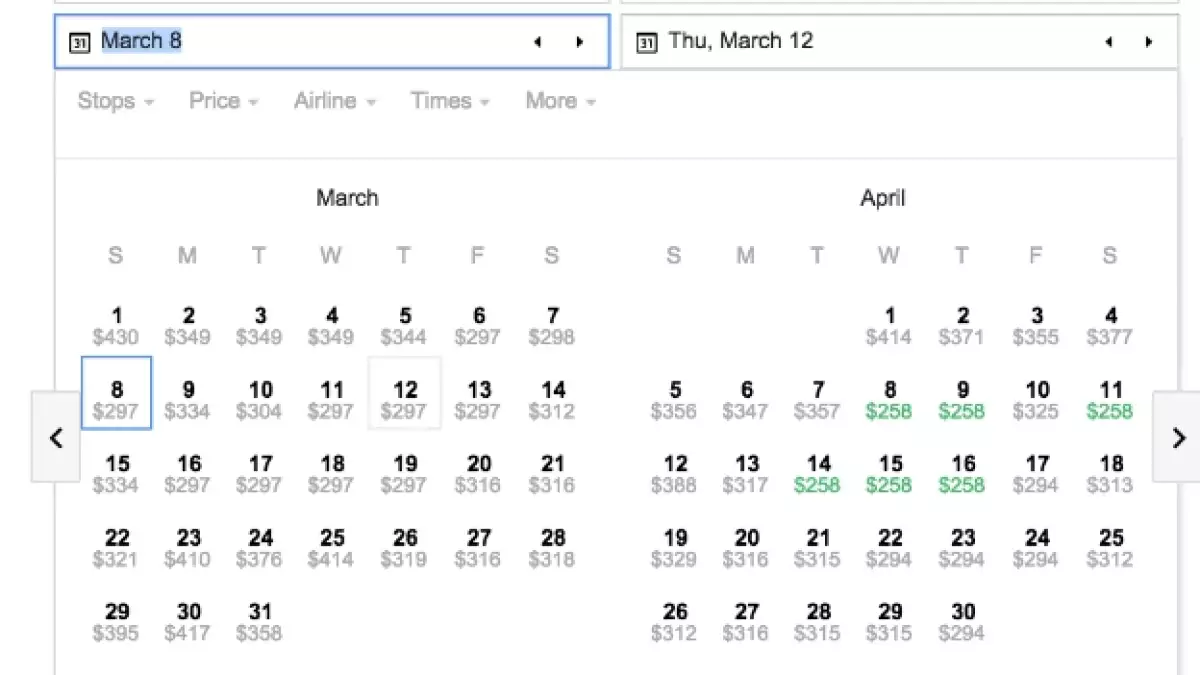Select March 1 priced at $430

click(116, 326)
